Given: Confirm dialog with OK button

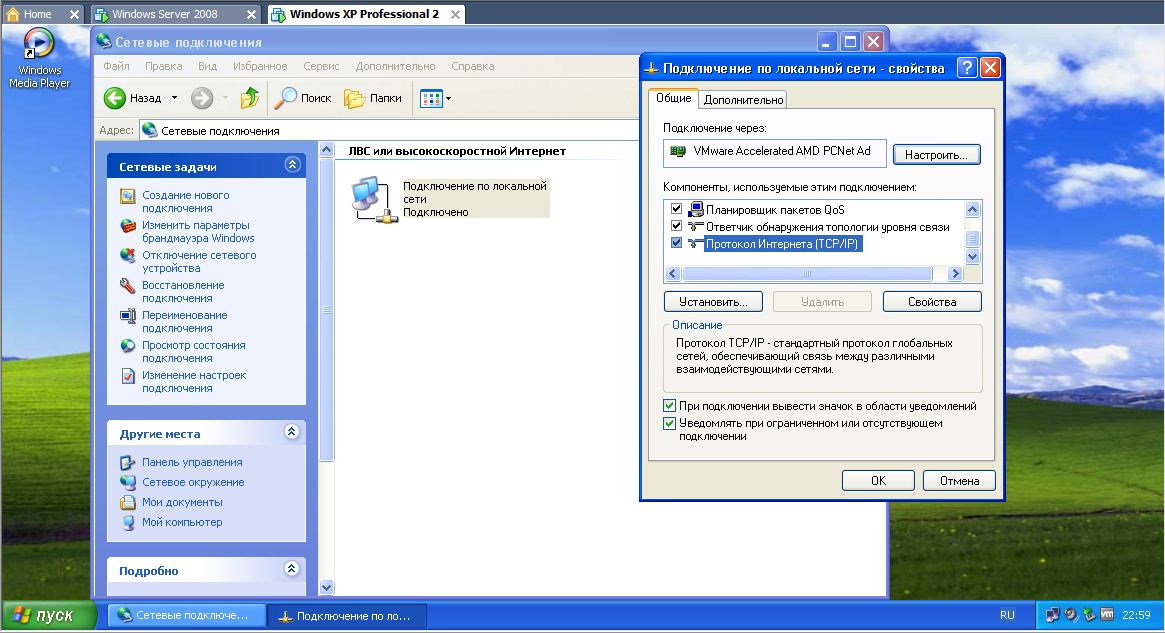Looking at the screenshot, I should pos(878,481).
